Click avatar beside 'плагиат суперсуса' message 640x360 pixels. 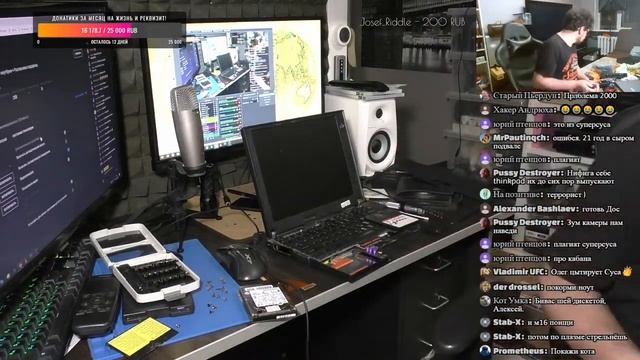[485, 244]
